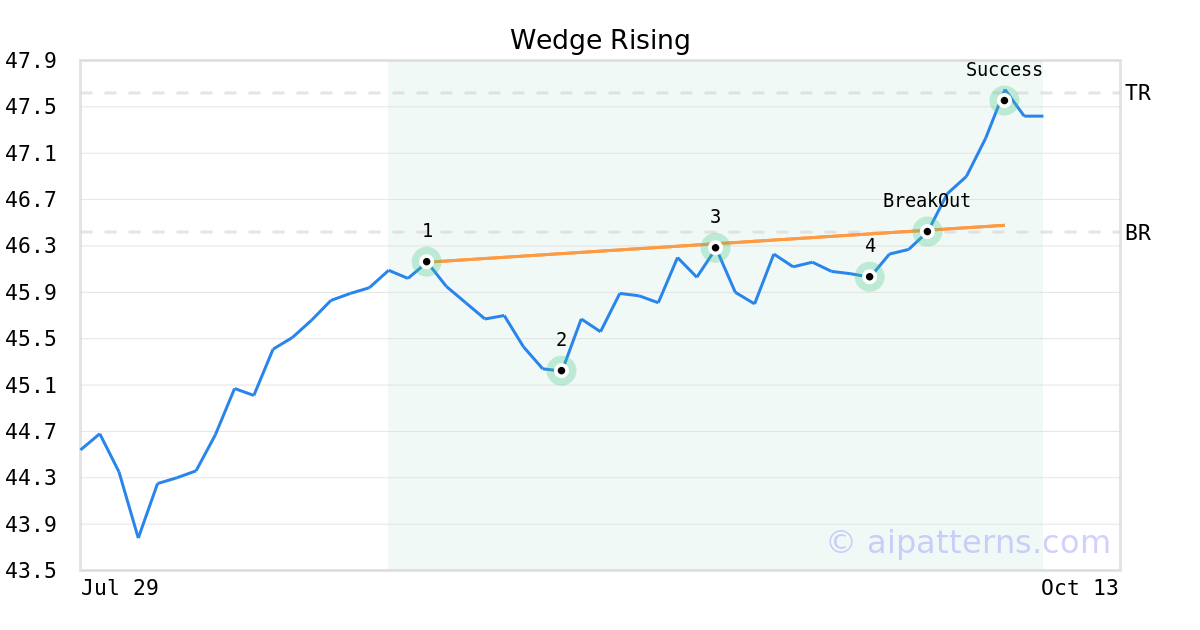Click the 46.3 price axis label

[31, 246]
